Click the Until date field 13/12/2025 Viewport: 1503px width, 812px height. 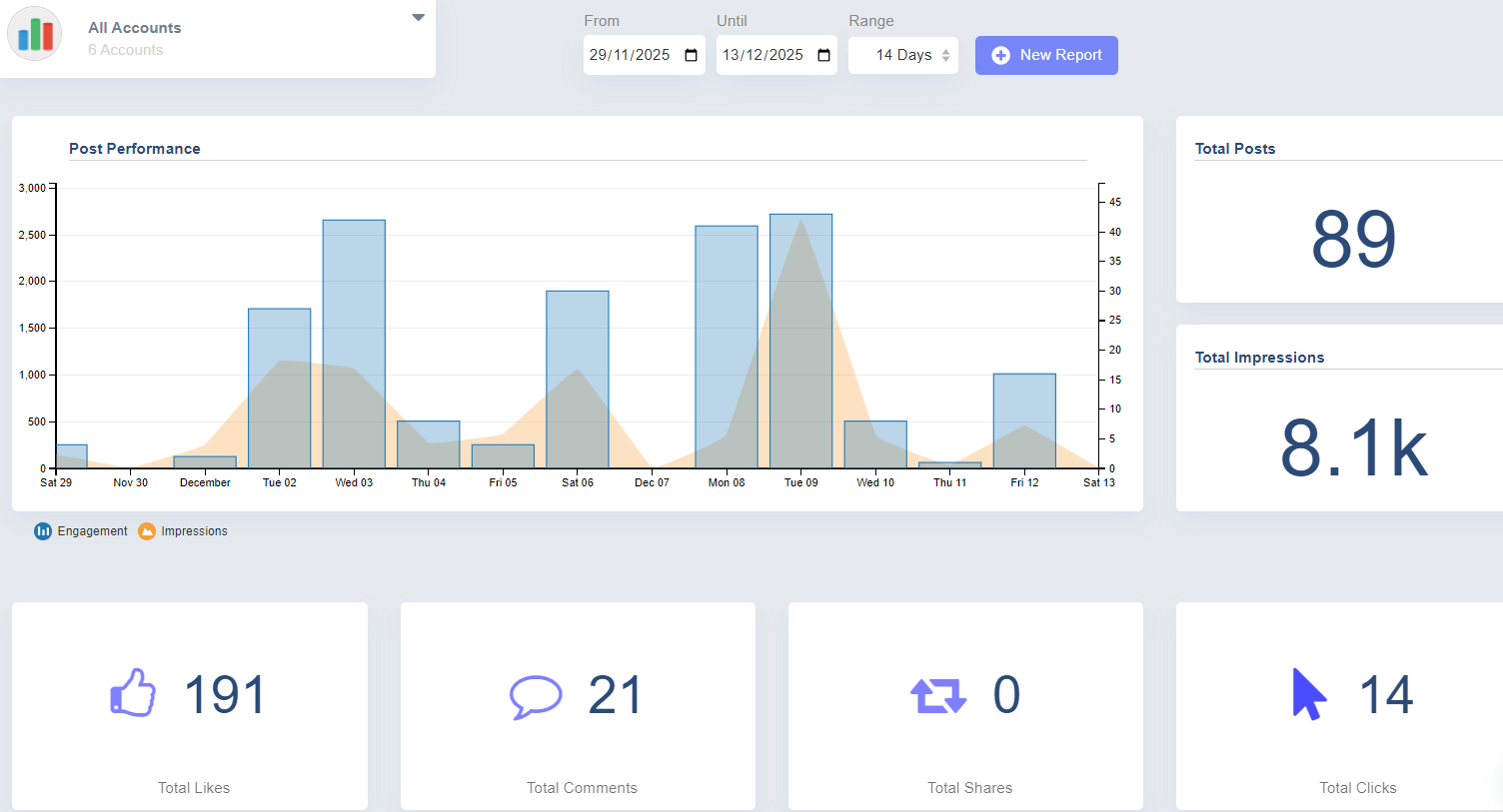[762, 55]
